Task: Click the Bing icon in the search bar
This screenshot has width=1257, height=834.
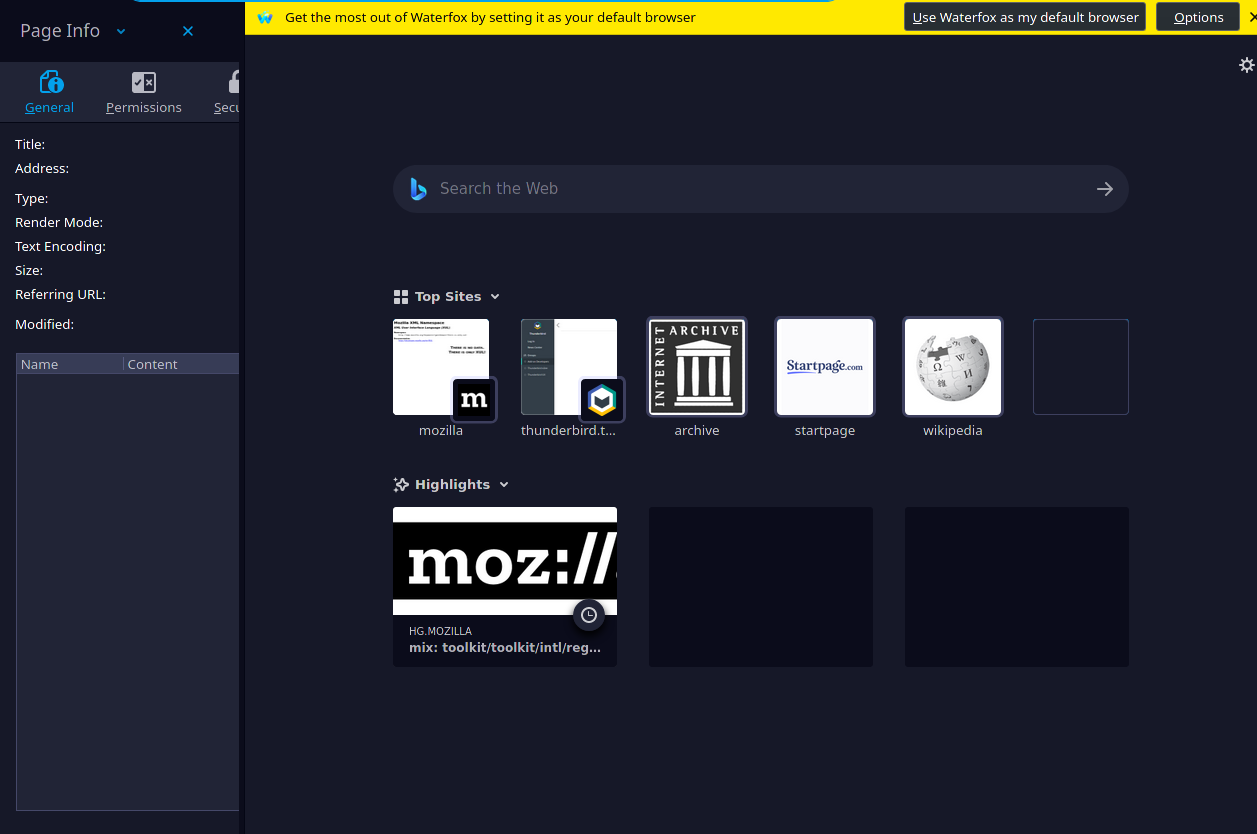Action: pos(417,188)
